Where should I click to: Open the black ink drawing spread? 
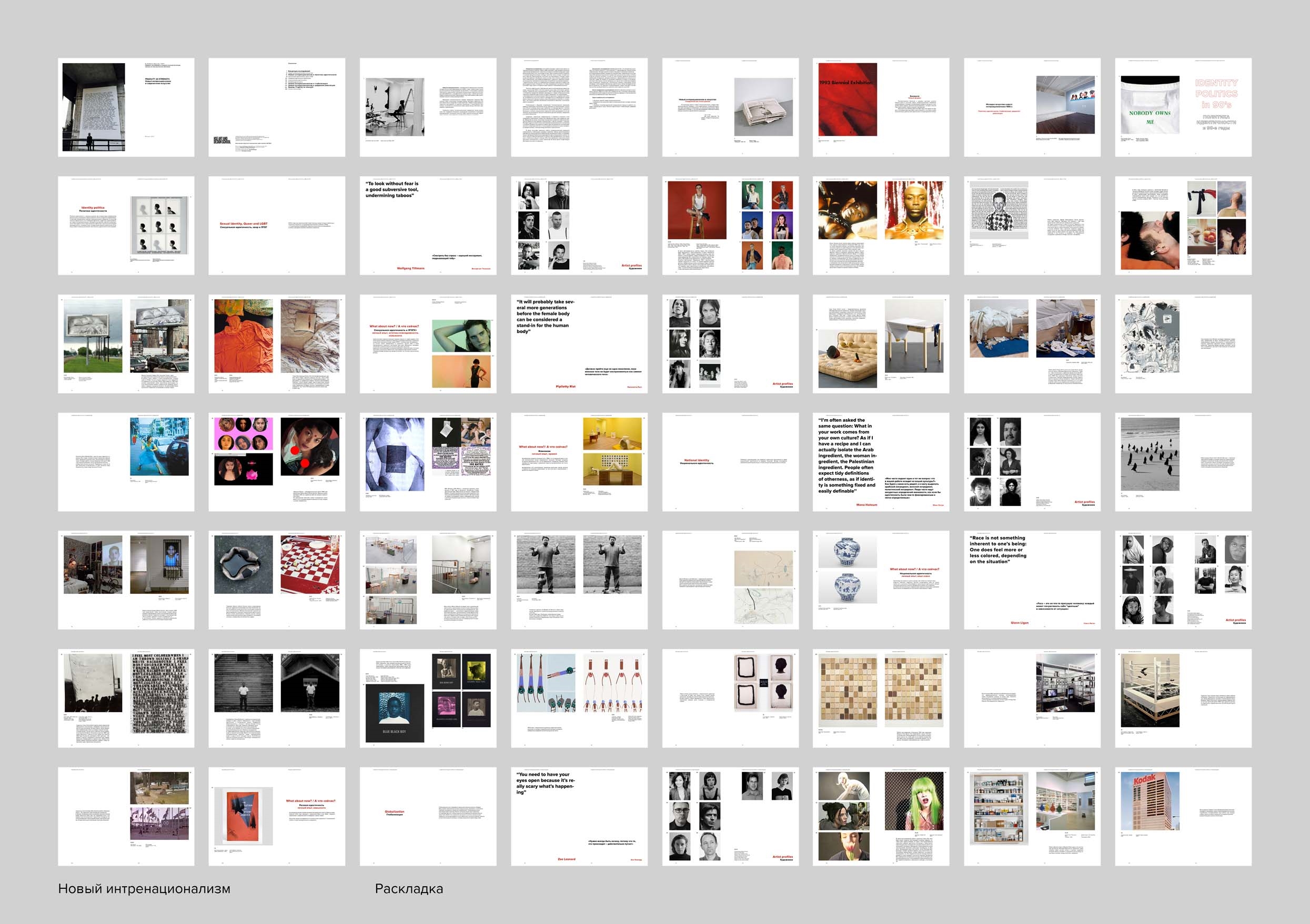tap(1183, 343)
